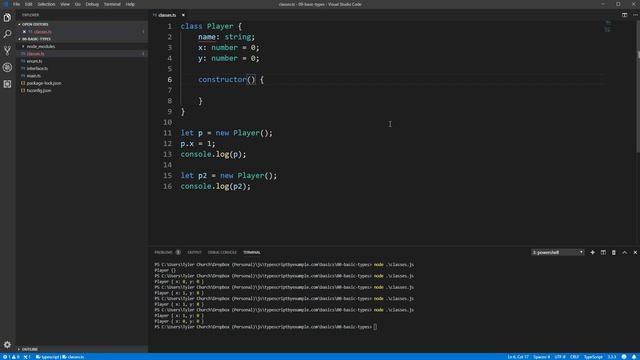Open the Selection menu

(x=46, y=4)
